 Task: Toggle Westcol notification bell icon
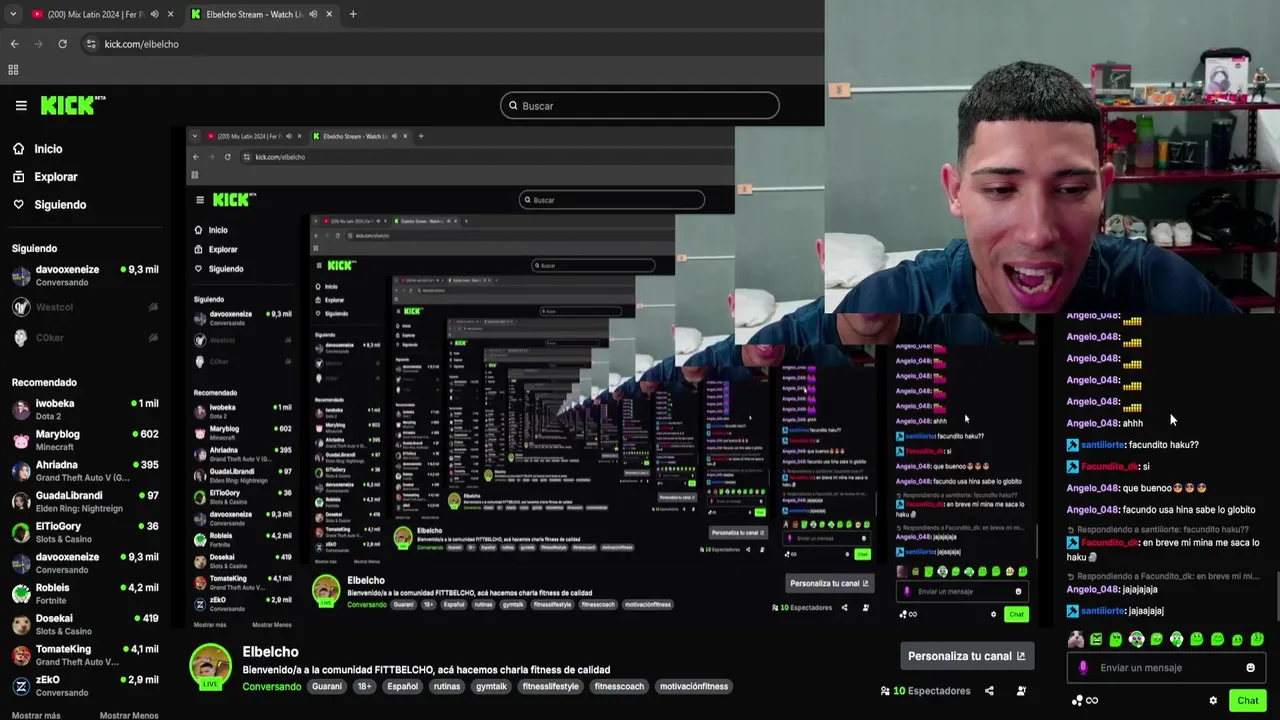[x=153, y=307]
